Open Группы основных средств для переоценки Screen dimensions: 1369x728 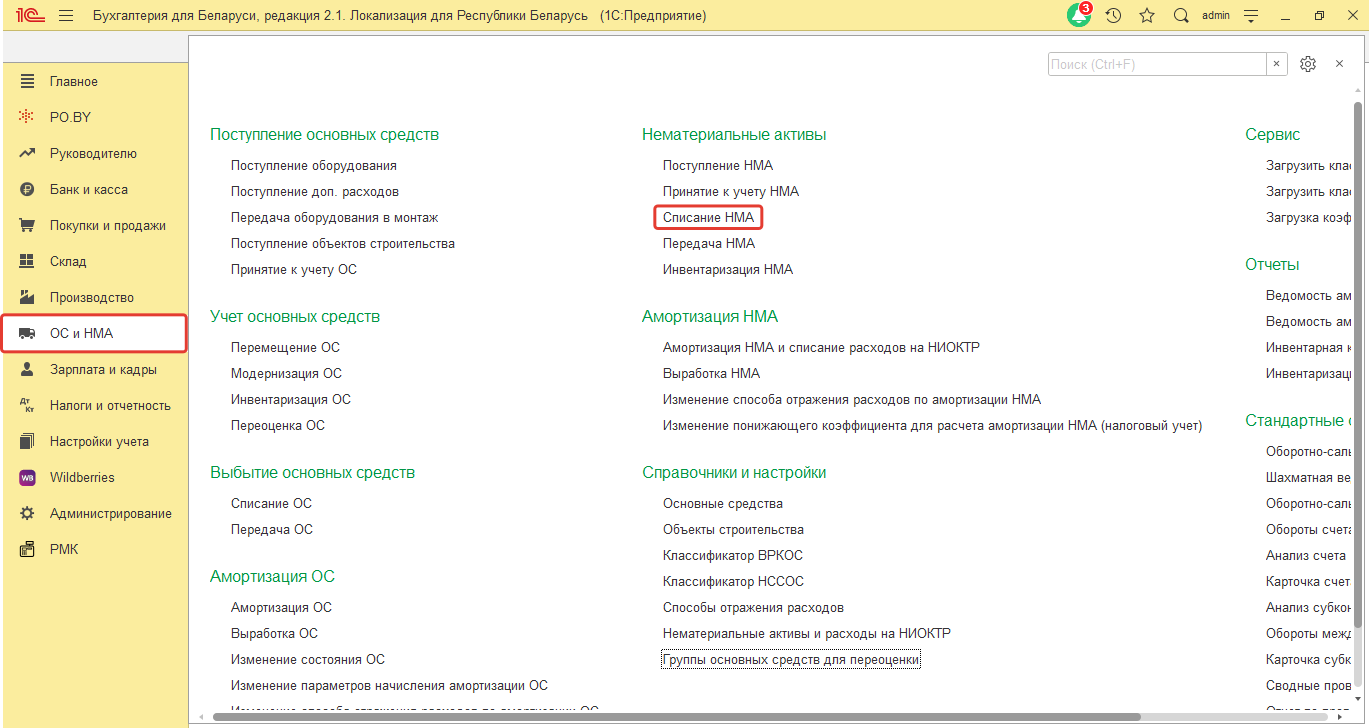tap(790, 660)
